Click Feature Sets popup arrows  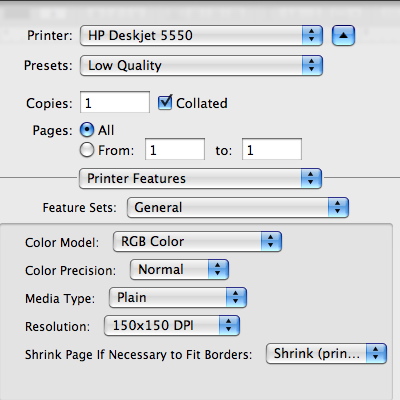click(338, 207)
